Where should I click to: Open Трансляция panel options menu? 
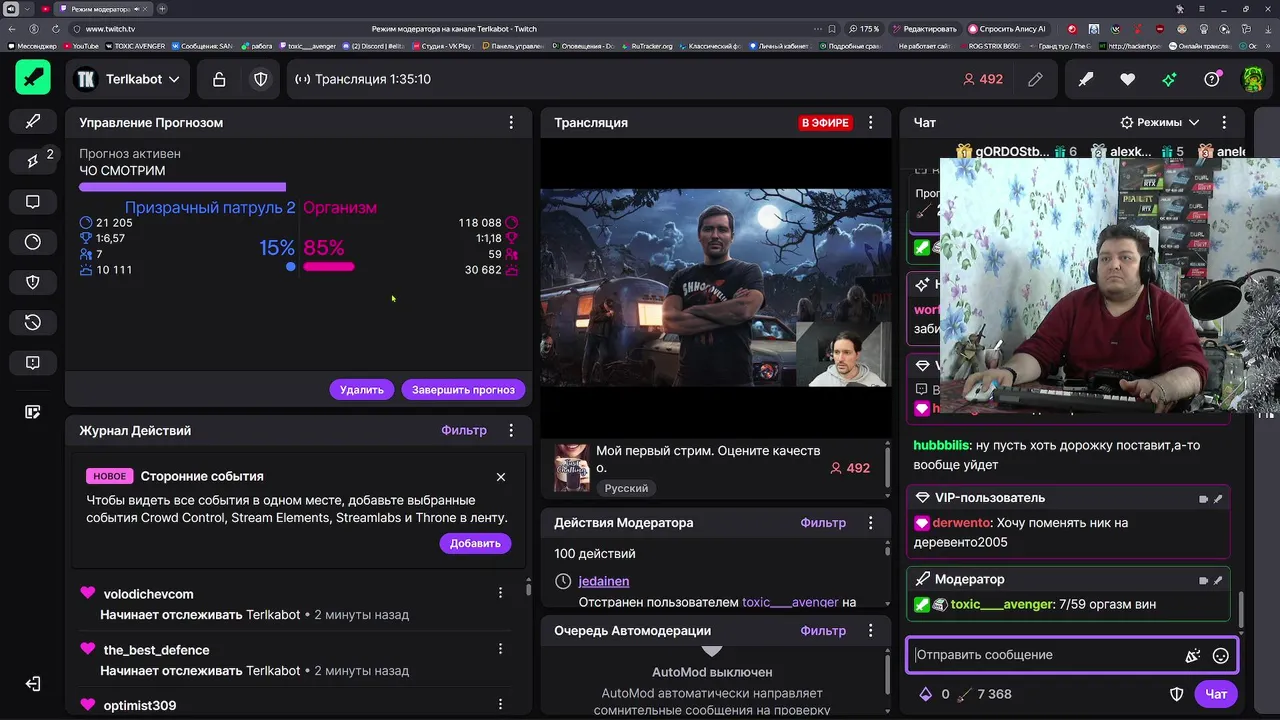(x=871, y=122)
